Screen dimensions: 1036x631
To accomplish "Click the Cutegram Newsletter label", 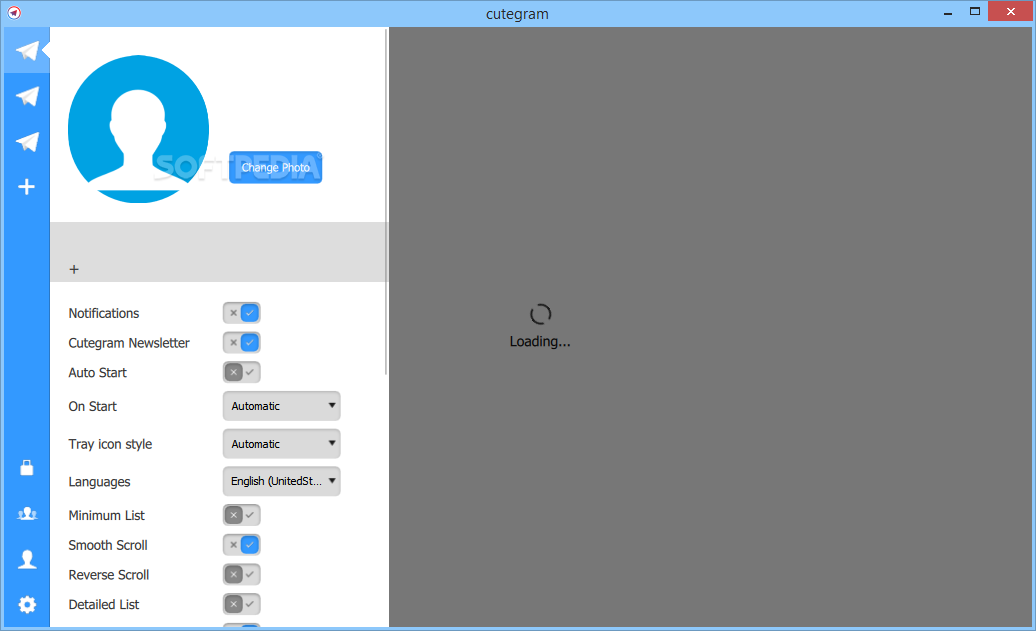I will coord(129,343).
